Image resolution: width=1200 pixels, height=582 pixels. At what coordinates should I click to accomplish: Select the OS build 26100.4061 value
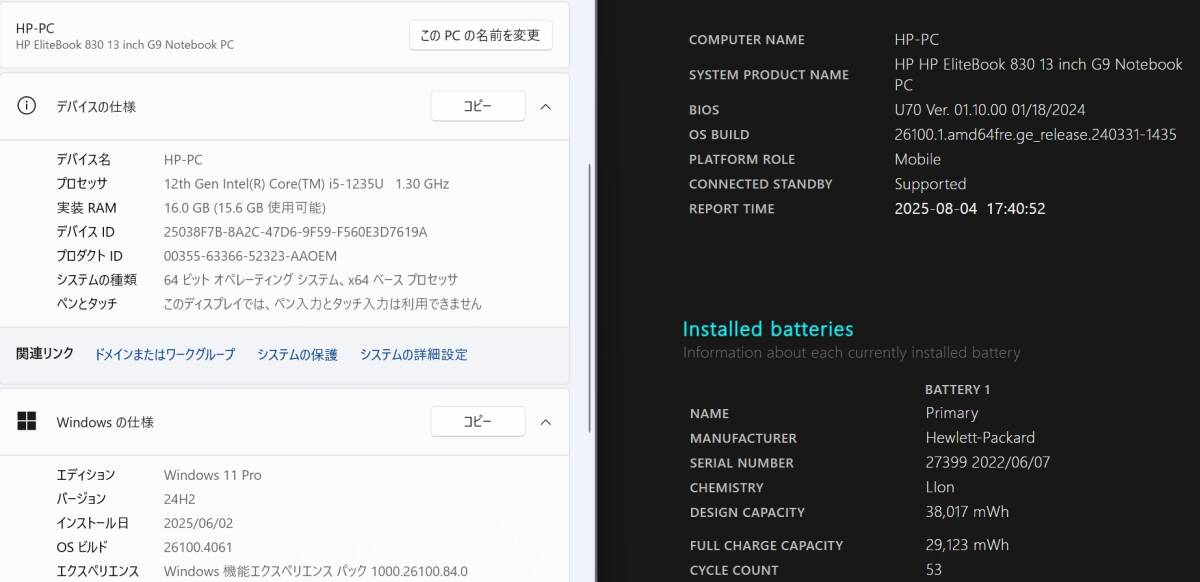click(x=200, y=547)
